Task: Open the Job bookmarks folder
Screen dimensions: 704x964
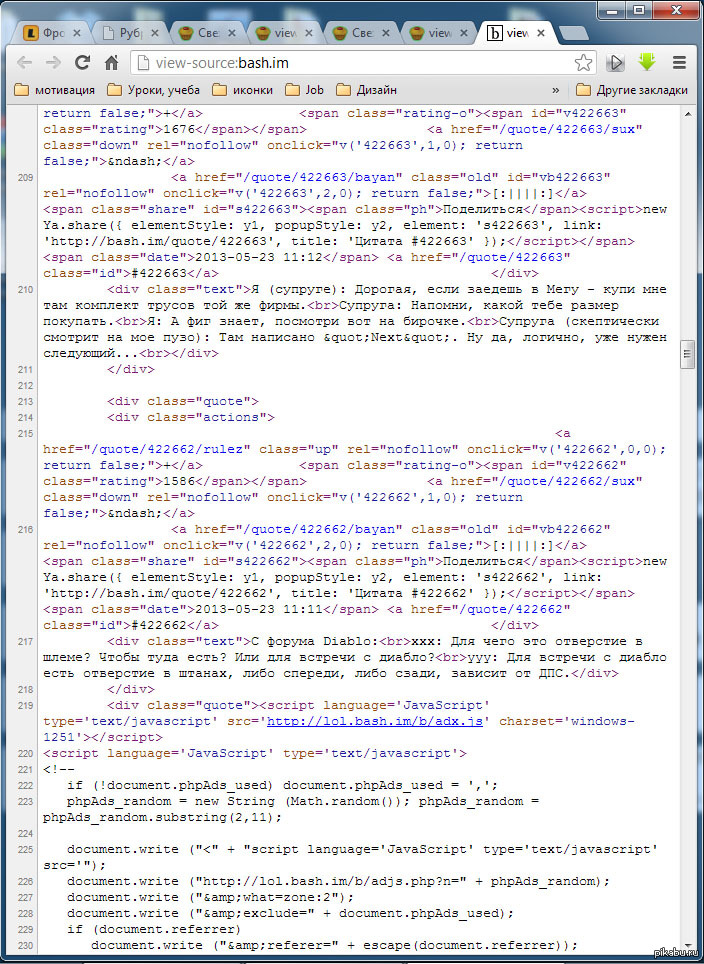Action: pos(305,90)
